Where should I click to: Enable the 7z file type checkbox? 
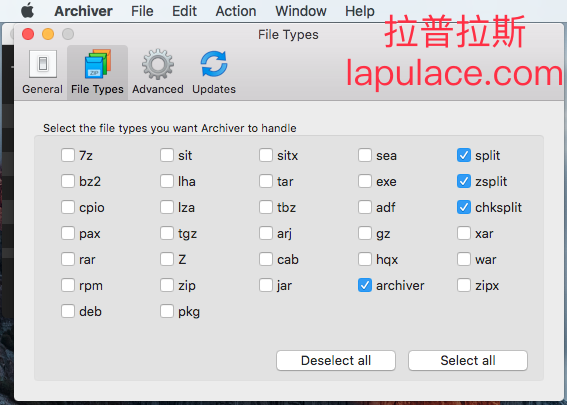pyautogui.click(x=68, y=155)
